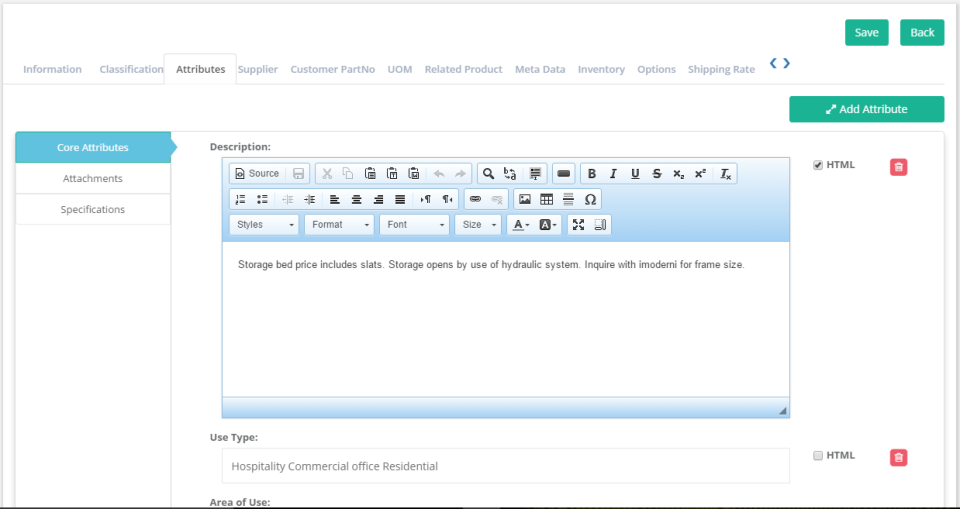The height and width of the screenshot is (509, 960).
Task: Open the UOM tab
Action: point(400,69)
